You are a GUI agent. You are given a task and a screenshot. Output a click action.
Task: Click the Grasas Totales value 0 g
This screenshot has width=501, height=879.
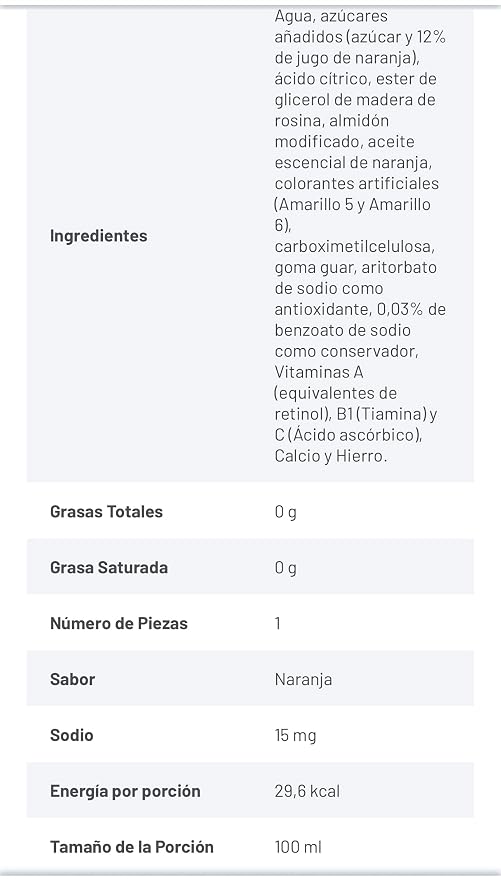click(286, 512)
